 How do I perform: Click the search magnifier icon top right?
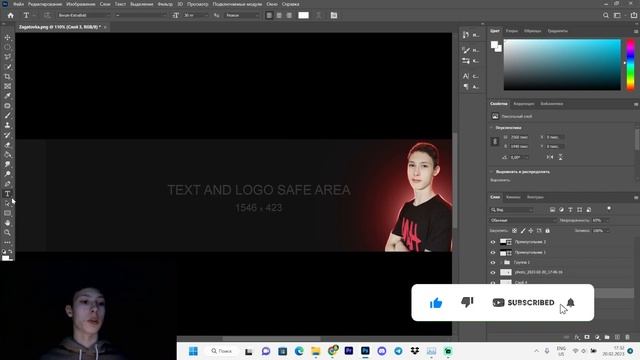tap(606, 16)
